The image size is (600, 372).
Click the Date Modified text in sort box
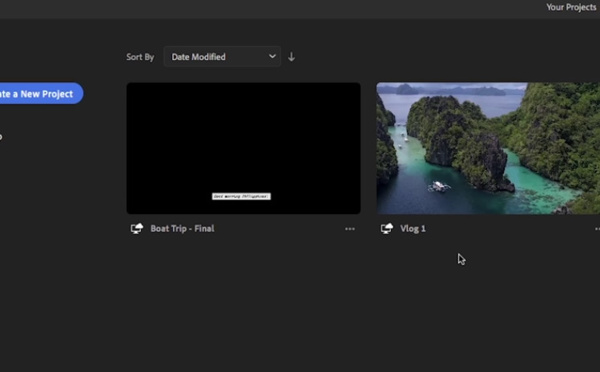click(198, 57)
